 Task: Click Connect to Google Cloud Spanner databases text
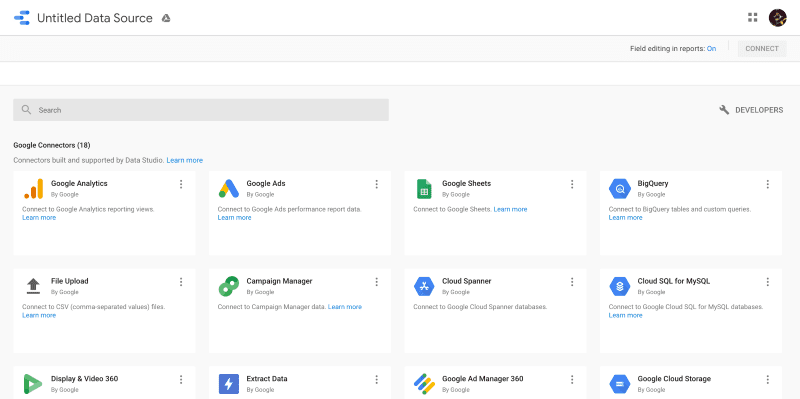(x=480, y=307)
